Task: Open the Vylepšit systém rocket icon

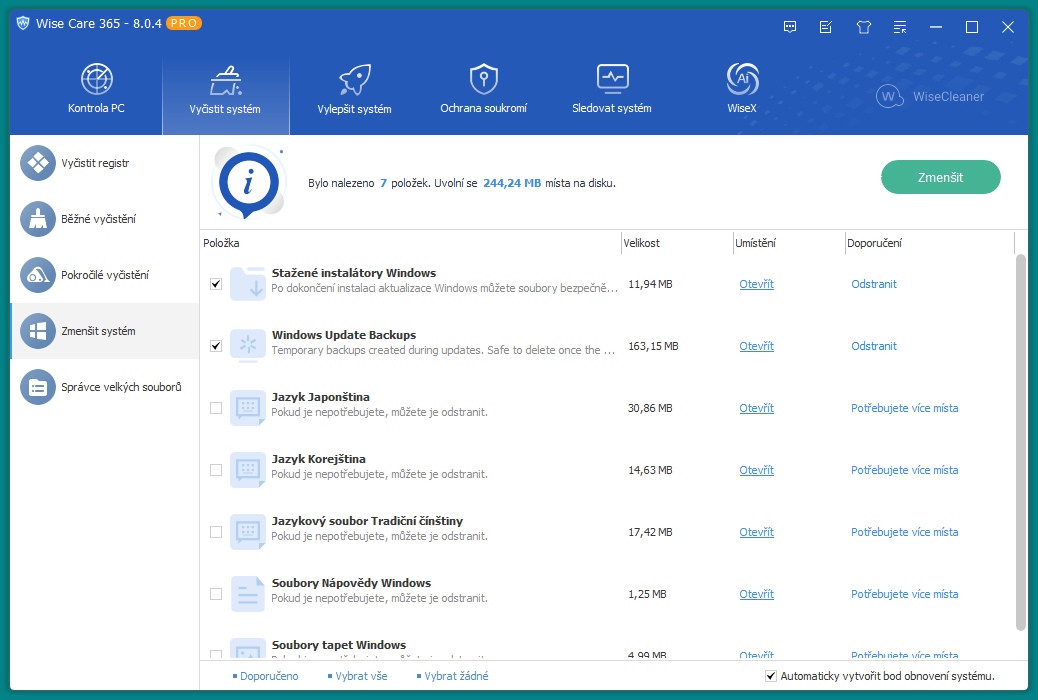Action: (x=355, y=80)
